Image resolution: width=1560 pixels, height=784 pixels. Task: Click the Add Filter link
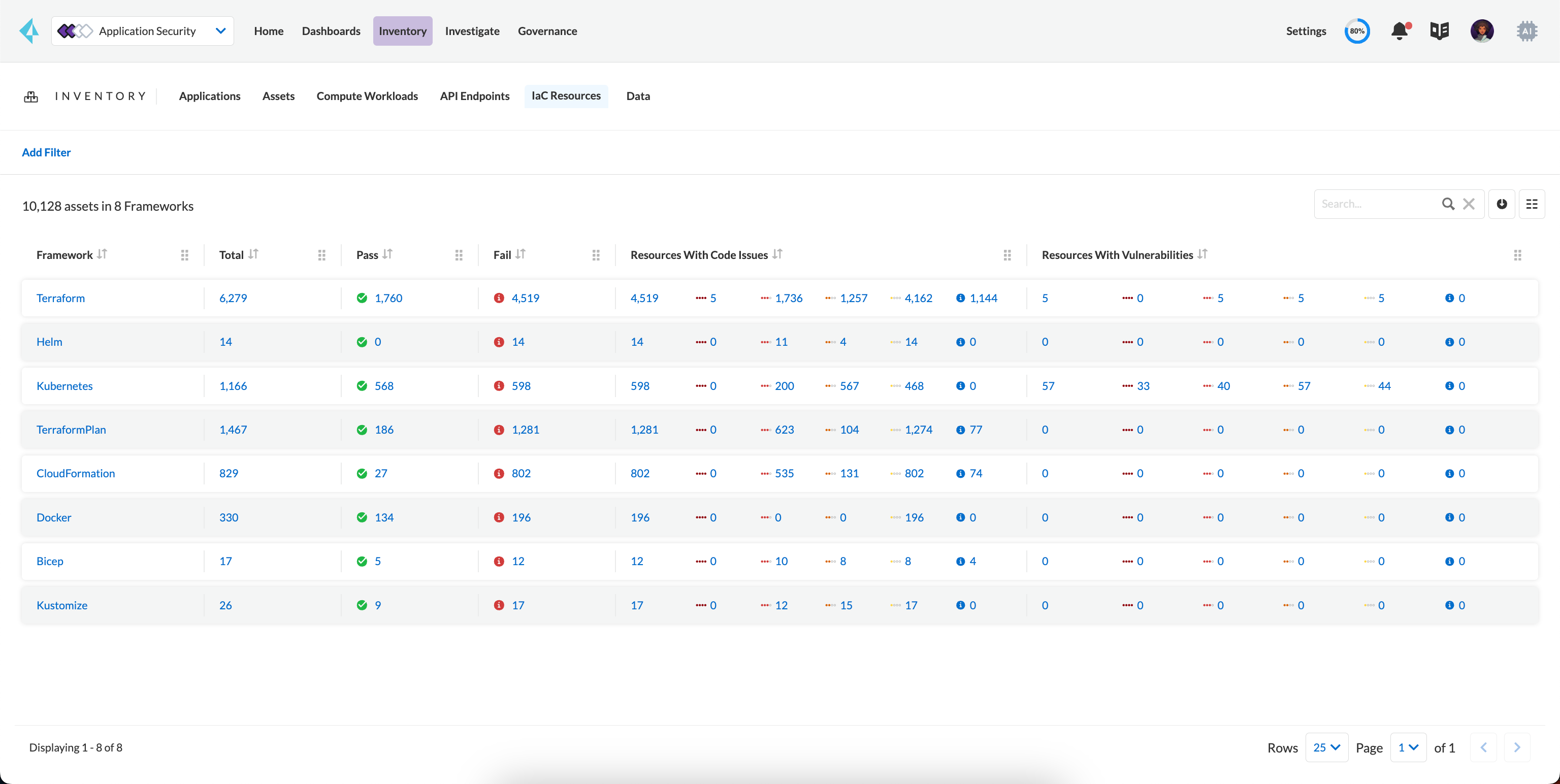[46, 152]
